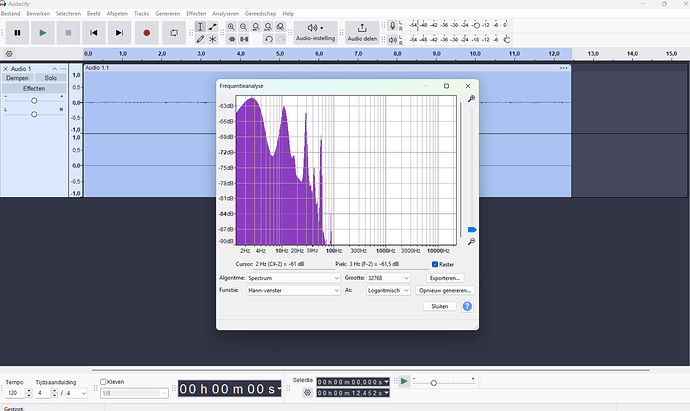
Task: Click the Tempo 120 input field
Action: pyautogui.click(x=15, y=393)
